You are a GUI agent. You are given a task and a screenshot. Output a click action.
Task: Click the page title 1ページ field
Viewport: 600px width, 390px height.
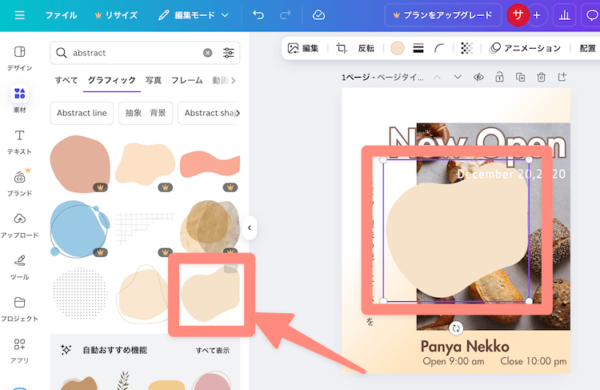(383, 77)
